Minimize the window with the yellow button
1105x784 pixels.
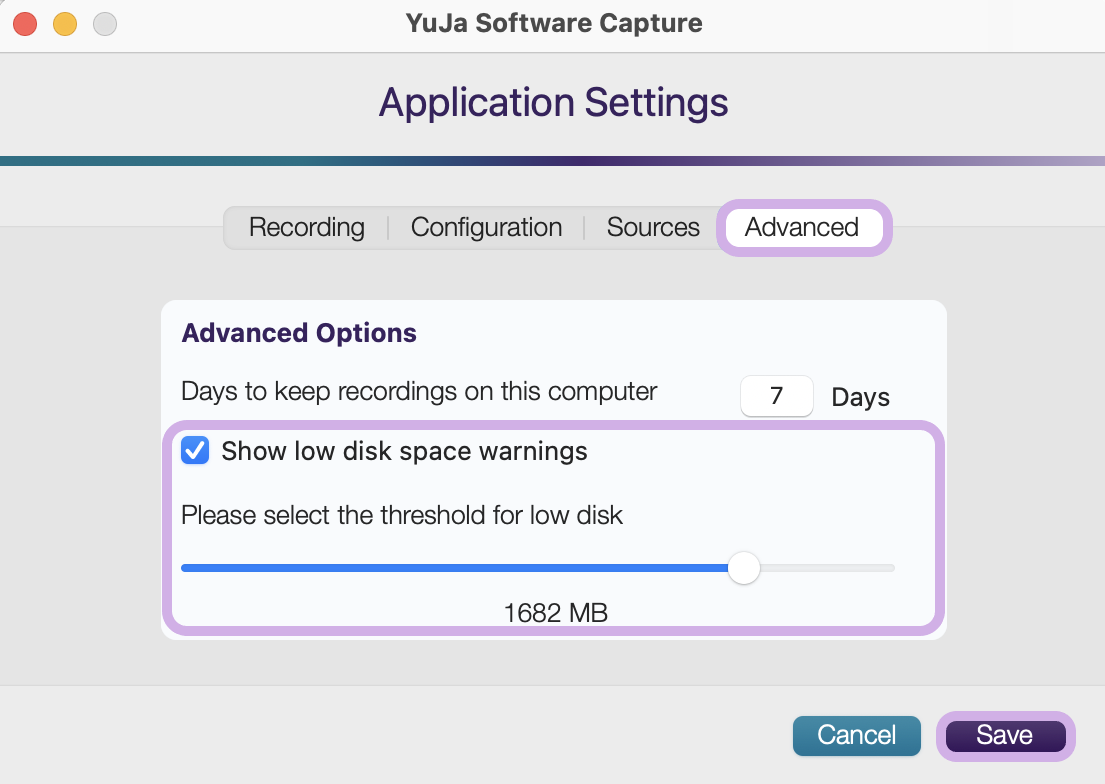[65, 24]
